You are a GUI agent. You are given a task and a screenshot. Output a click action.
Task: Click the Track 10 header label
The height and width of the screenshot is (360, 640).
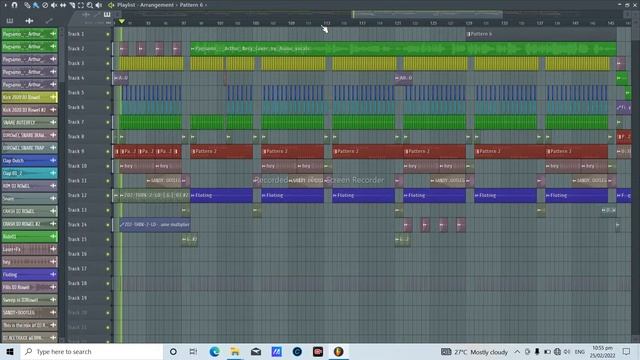tap(77, 166)
